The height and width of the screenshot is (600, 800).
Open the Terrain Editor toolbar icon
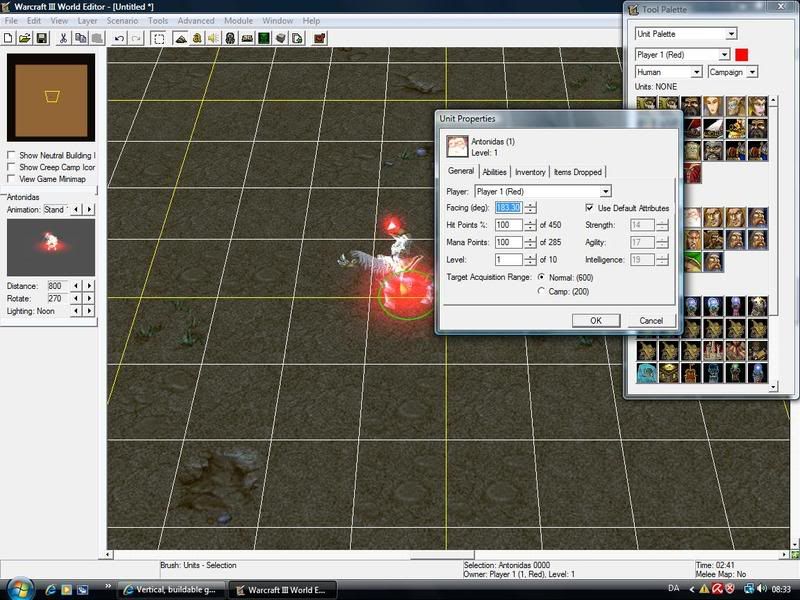pyautogui.click(x=181, y=38)
